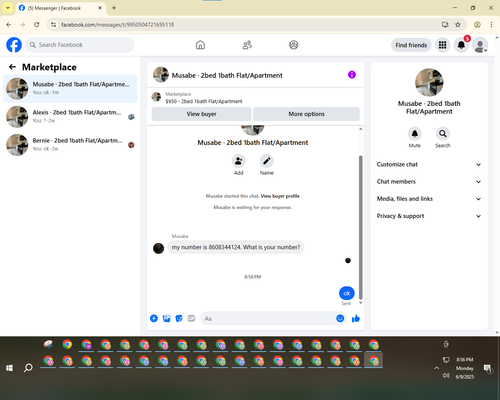
Task: Click the Facebook logo icon
Action: click(14, 45)
